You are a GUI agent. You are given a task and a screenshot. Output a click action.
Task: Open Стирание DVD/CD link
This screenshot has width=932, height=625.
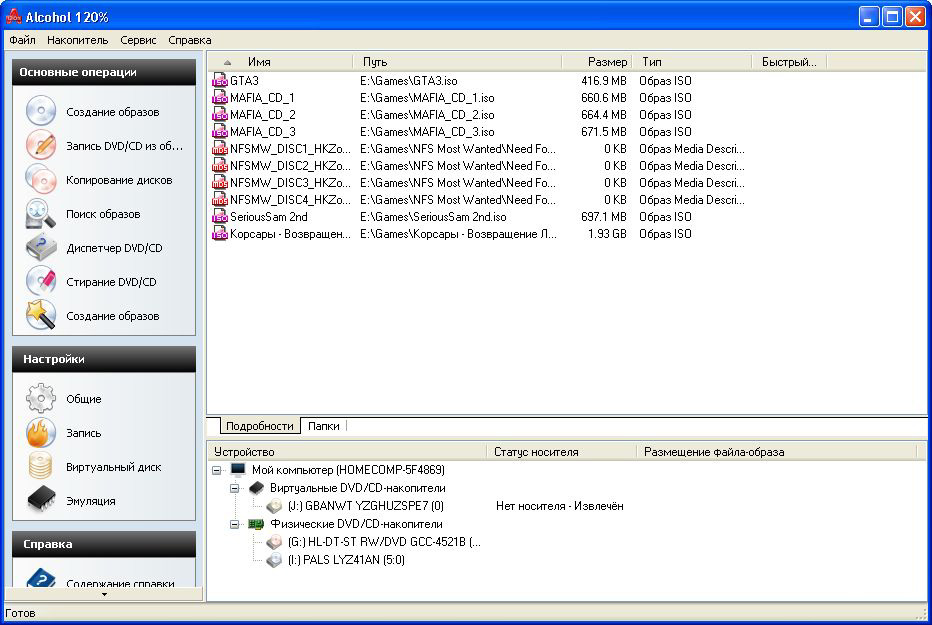click(111, 282)
